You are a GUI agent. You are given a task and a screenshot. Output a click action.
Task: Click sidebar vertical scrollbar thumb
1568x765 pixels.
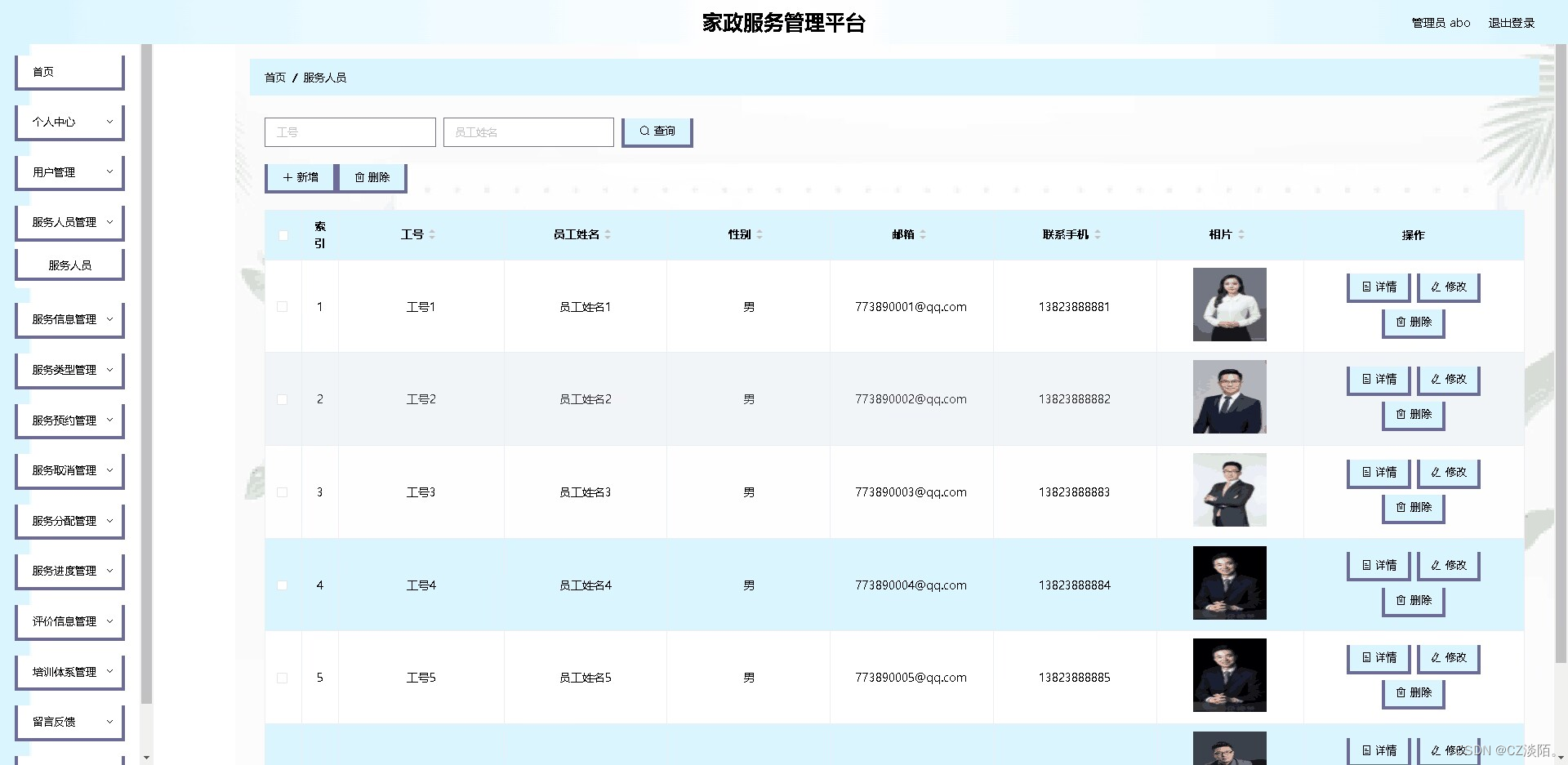point(146,374)
